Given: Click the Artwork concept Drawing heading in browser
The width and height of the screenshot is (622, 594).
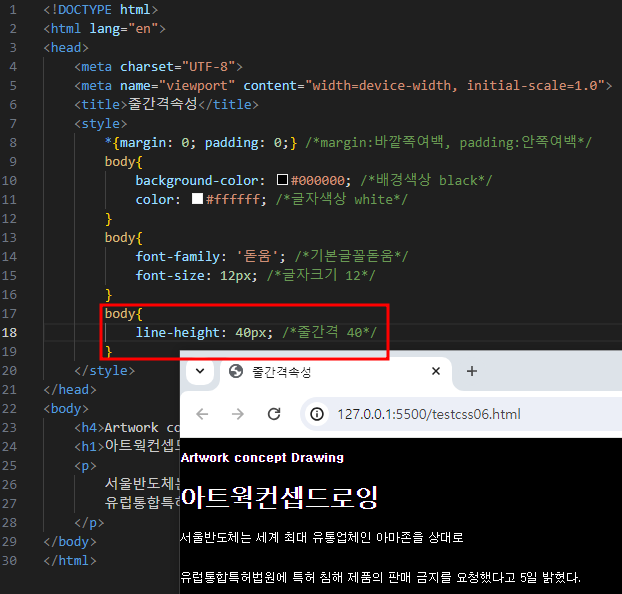Looking at the screenshot, I should (x=262, y=458).
